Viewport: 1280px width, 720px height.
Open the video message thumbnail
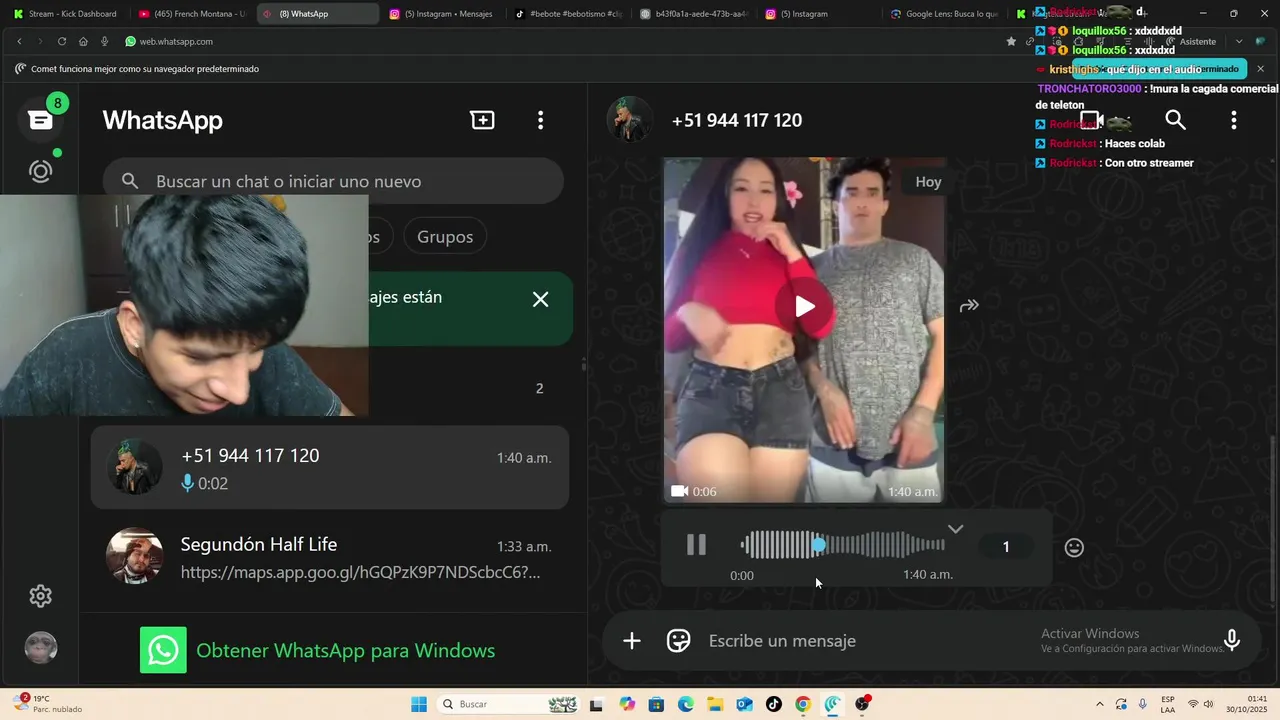pyautogui.click(x=804, y=330)
